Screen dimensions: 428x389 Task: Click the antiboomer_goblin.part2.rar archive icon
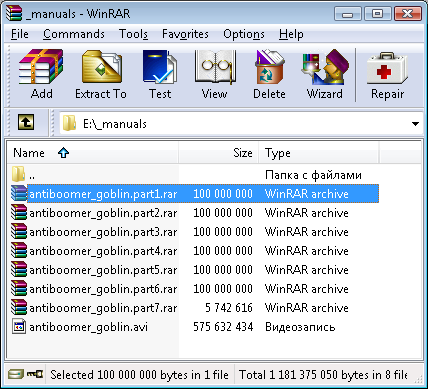tap(19, 212)
